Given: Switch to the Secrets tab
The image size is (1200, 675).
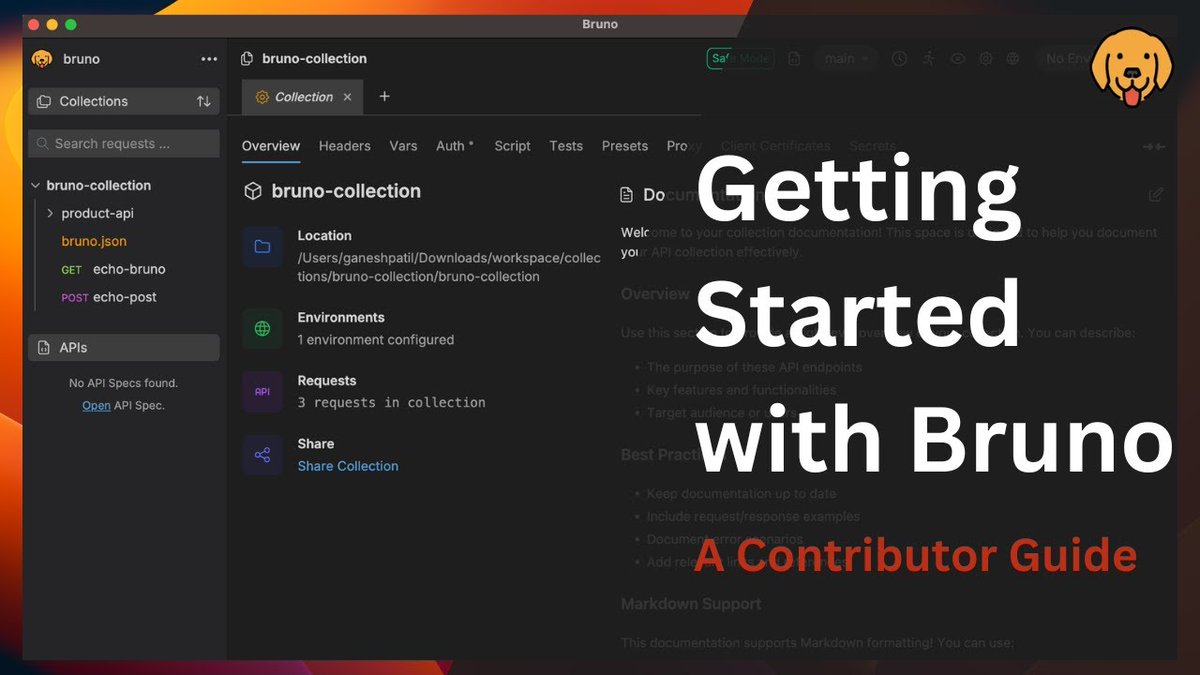Looking at the screenshot, I should (x=873, y=146).
